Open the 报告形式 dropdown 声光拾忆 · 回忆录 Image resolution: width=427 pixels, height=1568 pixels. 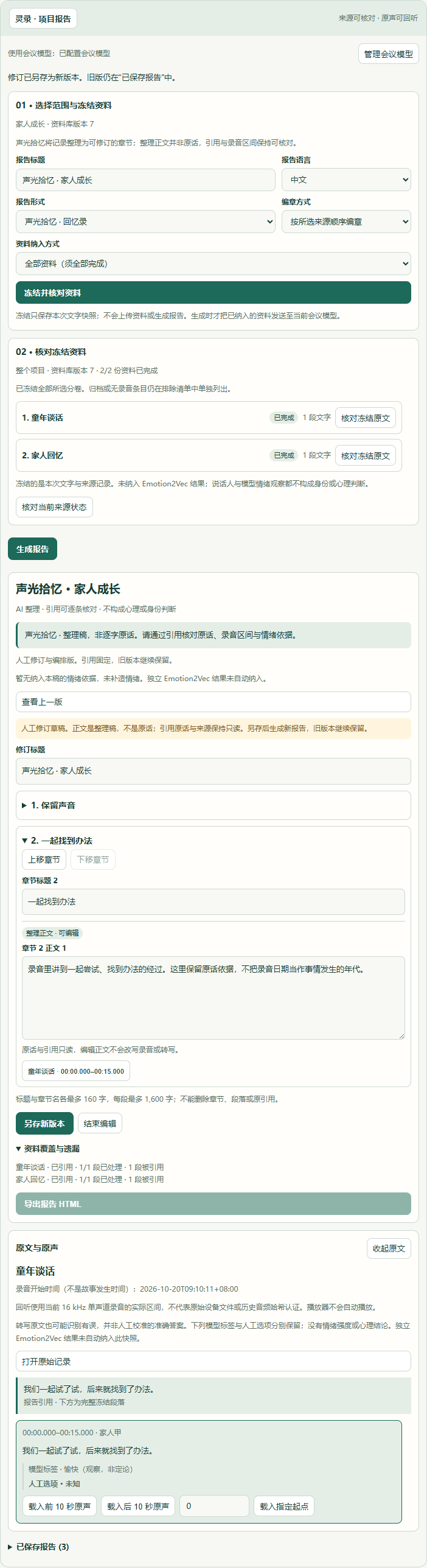pos(145,222)
